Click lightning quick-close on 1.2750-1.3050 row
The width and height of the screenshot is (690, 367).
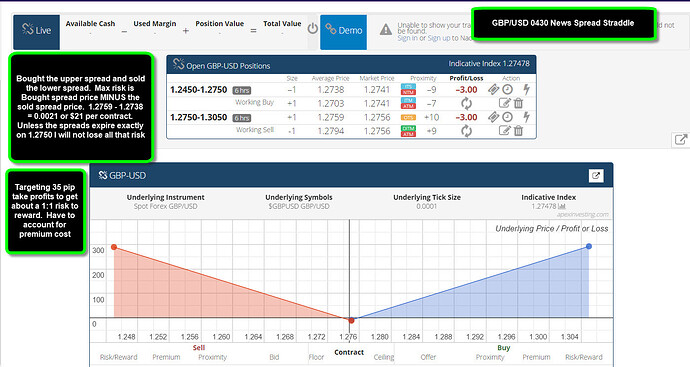click(x=526, y=117)
